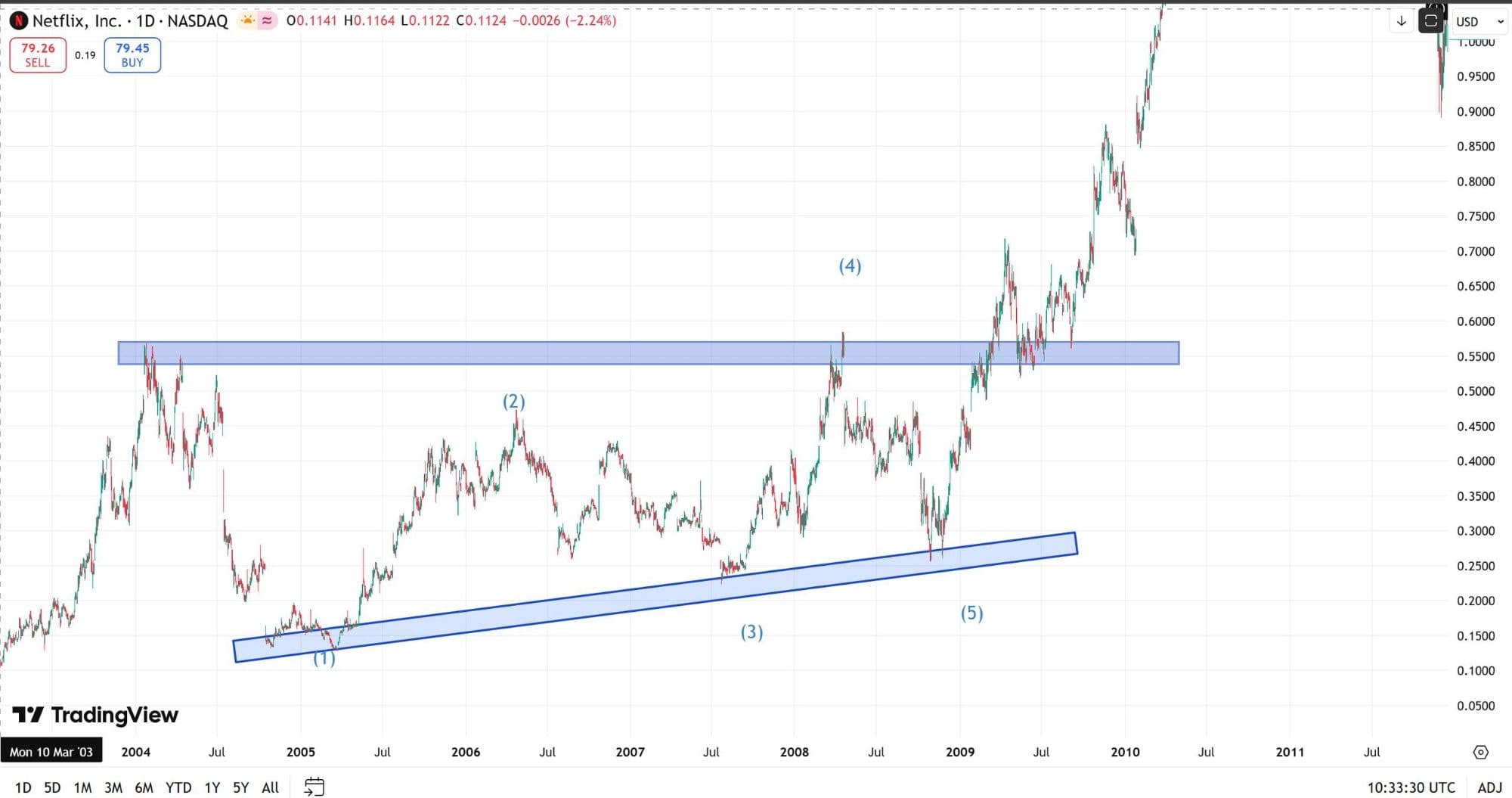The width and height of the screenshot is (1512, 798).
Task: Switch to the YTD range
Action: pos(178,787)
